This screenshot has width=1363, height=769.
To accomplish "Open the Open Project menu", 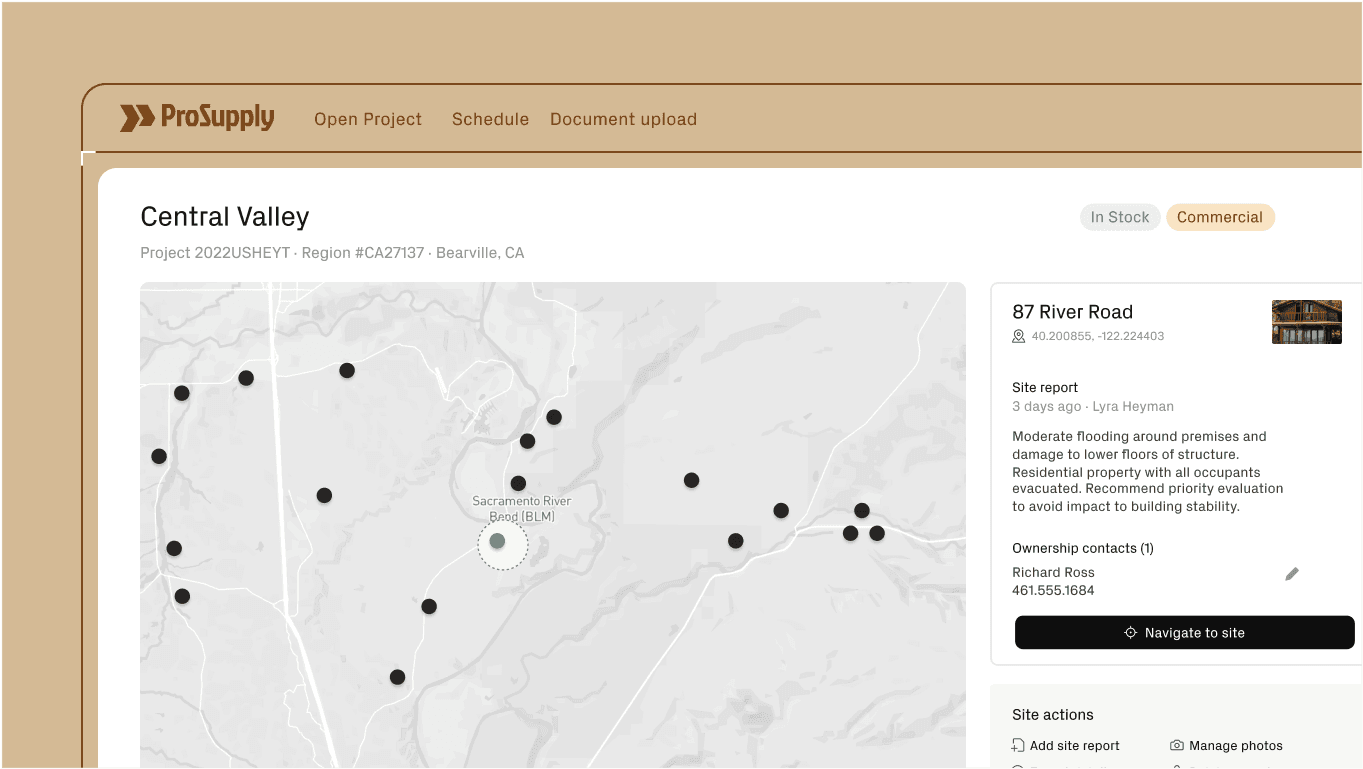I will click(368, 119).
